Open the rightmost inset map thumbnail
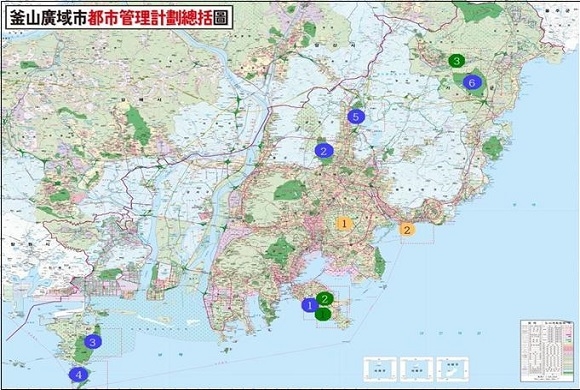 (x=453, y=369)
